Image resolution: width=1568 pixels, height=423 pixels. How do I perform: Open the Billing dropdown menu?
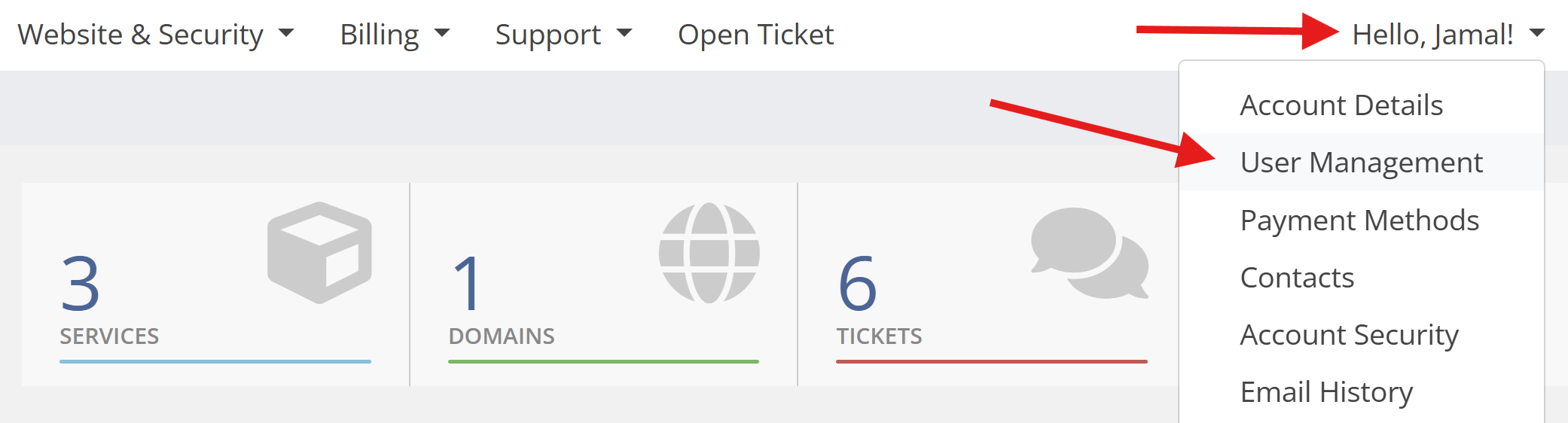[x=394, y=35]
